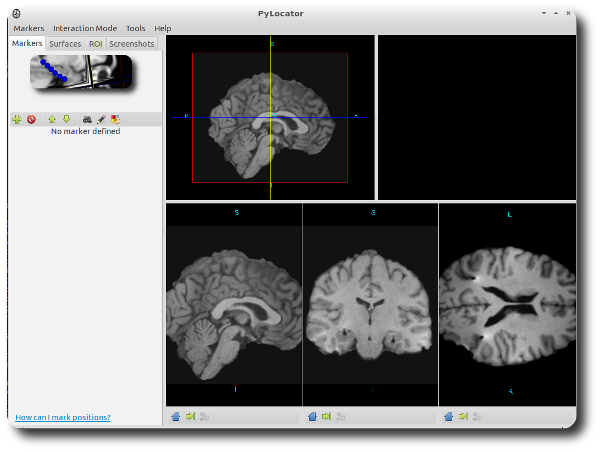Click the red remove marker icon
Viewport: 600px width, 452px height.
[x=31, y=119]
